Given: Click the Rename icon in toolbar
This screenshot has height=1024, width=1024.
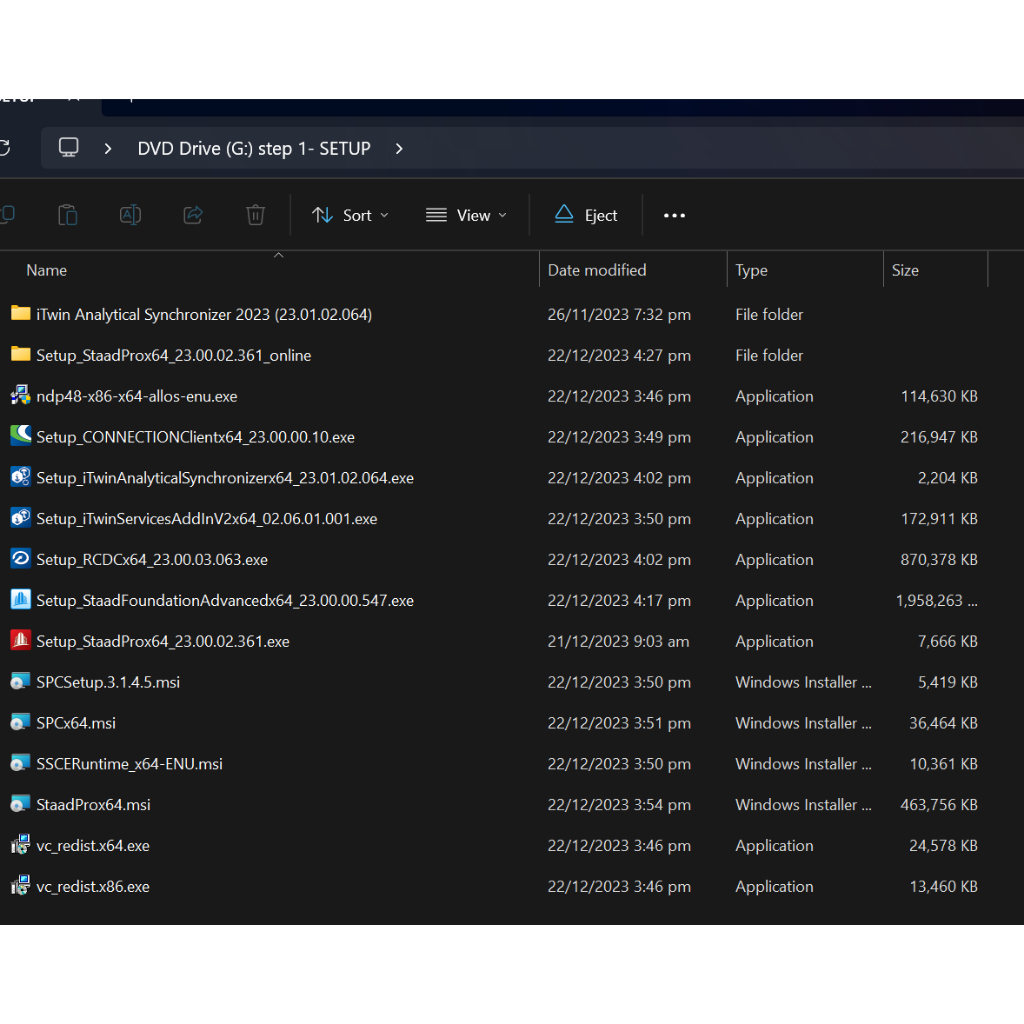Looking at the screenshot, I should point(130,215).
